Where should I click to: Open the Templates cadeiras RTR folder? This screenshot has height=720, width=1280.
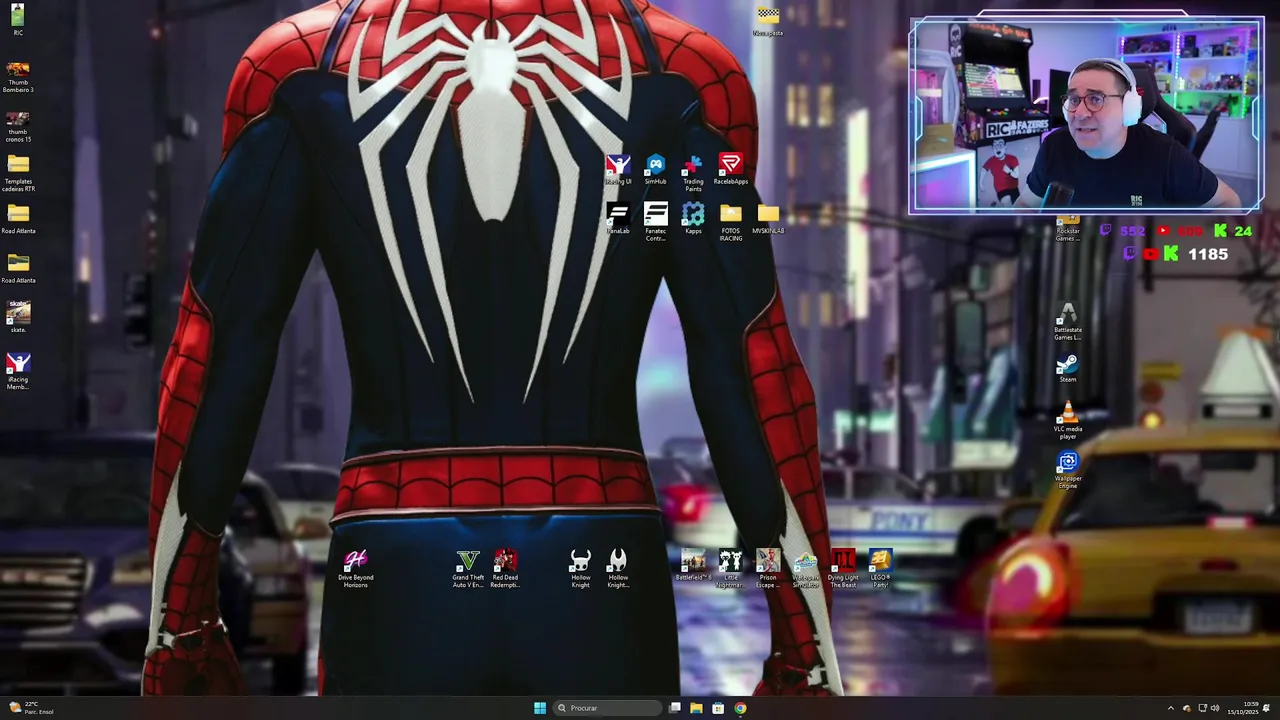(x=18, y=174)
